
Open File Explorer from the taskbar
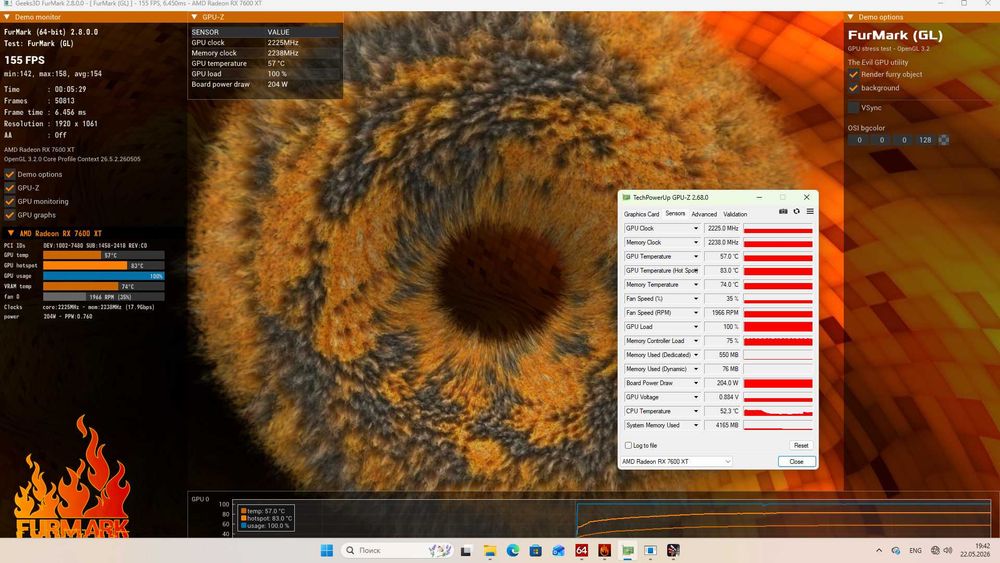click(x=490, y=550)
